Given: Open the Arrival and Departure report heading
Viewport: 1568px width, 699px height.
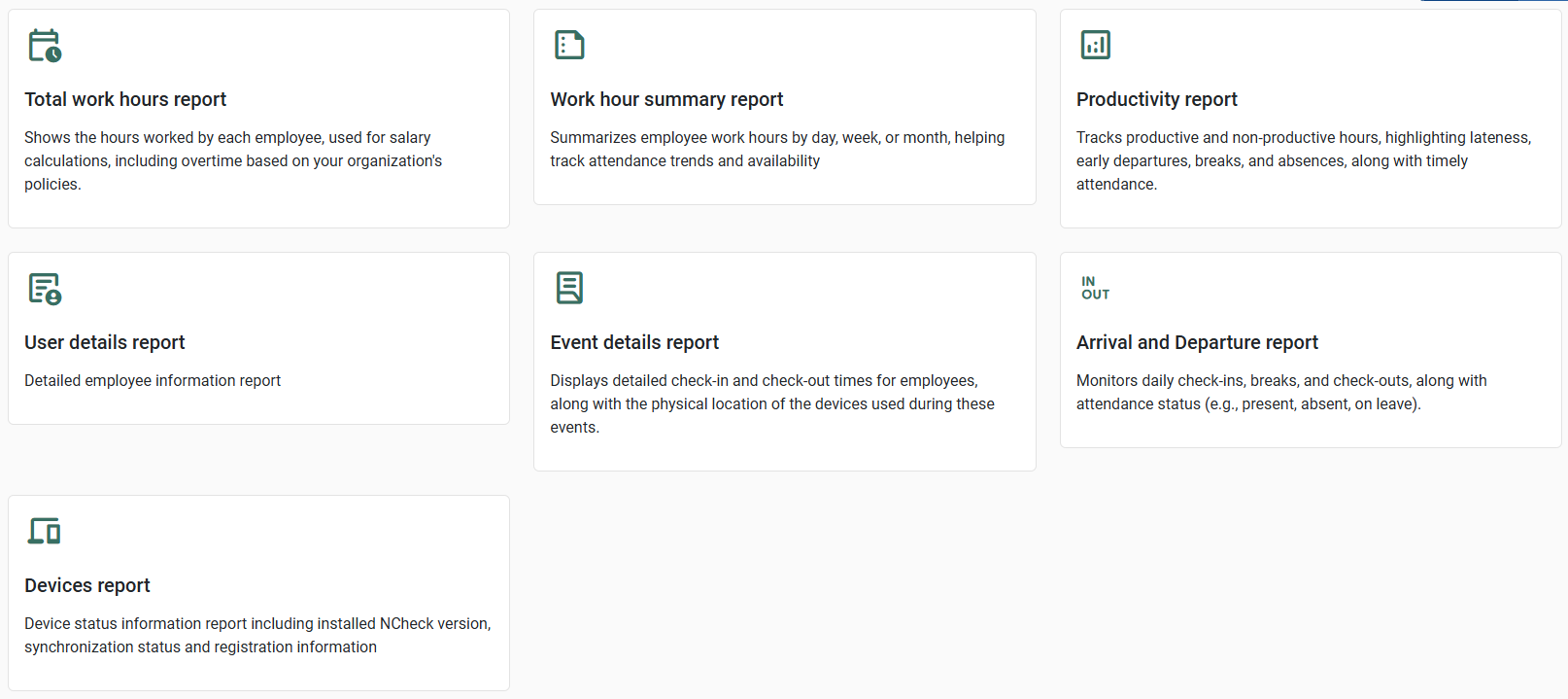Looking at the screenshot, I should point(1197,342).
